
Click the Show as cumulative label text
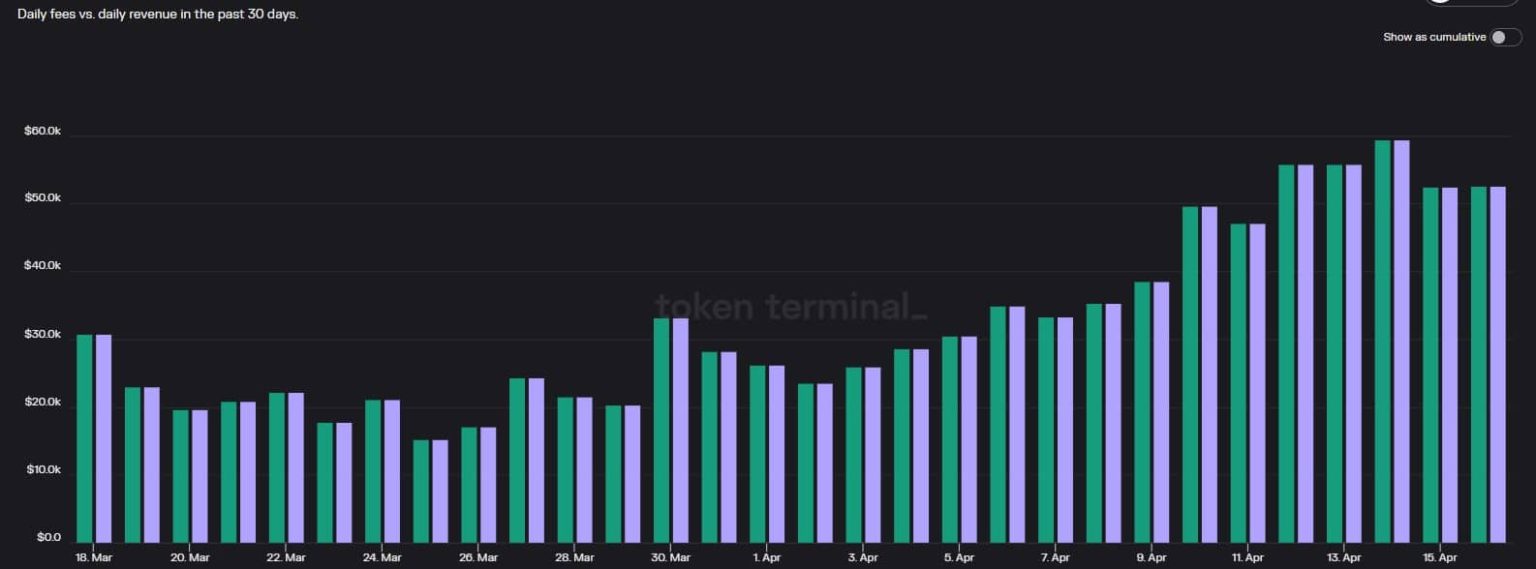1434,37
